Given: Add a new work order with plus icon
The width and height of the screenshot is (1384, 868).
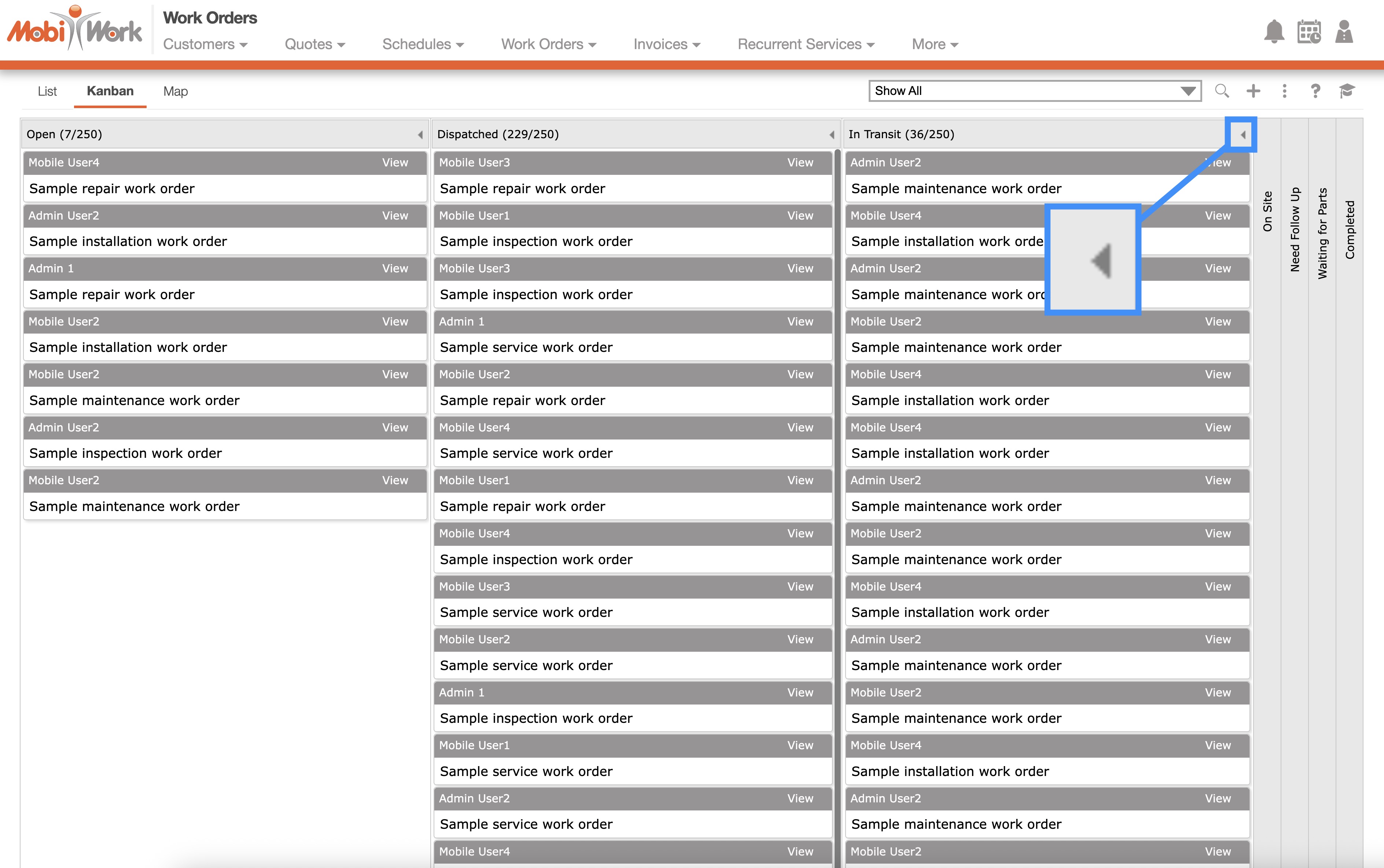Looking at the screenshot, I should click(1253, 91).
